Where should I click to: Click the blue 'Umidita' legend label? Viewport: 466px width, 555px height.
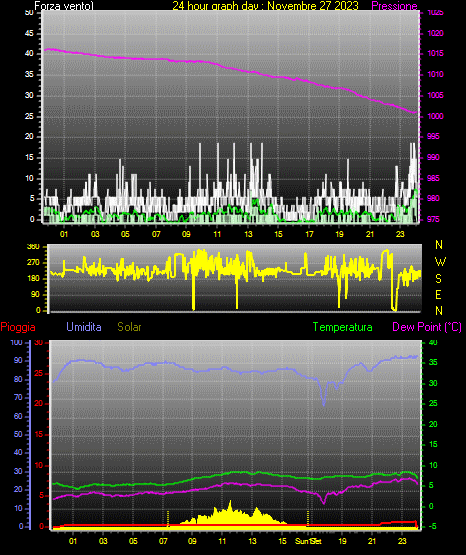tap(84, 327)
